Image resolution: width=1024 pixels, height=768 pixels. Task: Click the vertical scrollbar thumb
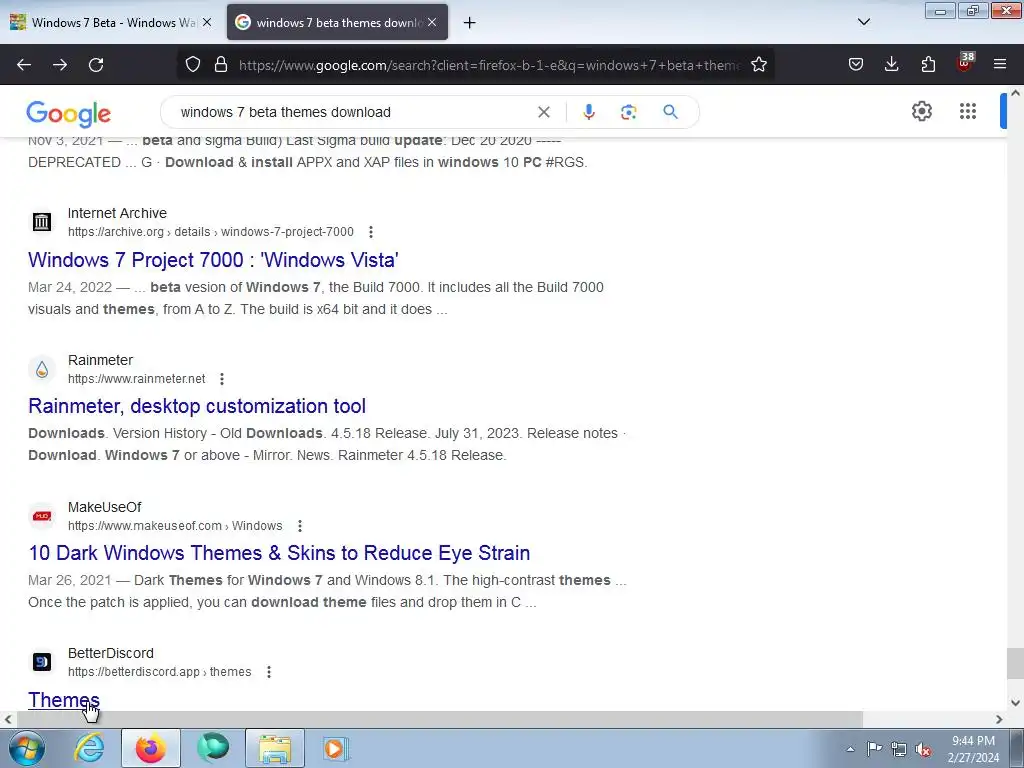click(x=1015, y=664)
